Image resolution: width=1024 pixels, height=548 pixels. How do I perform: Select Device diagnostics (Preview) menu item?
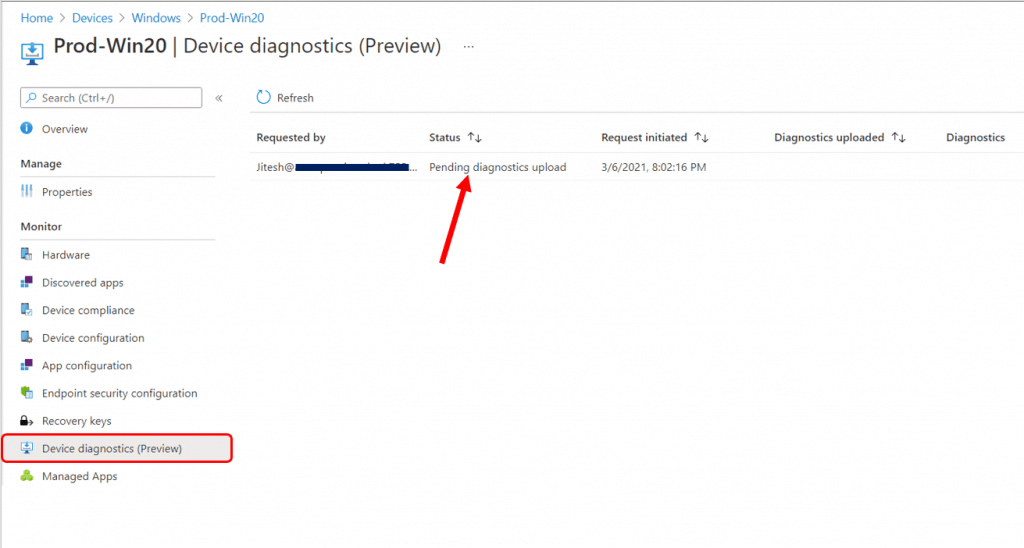click(117, 448)
